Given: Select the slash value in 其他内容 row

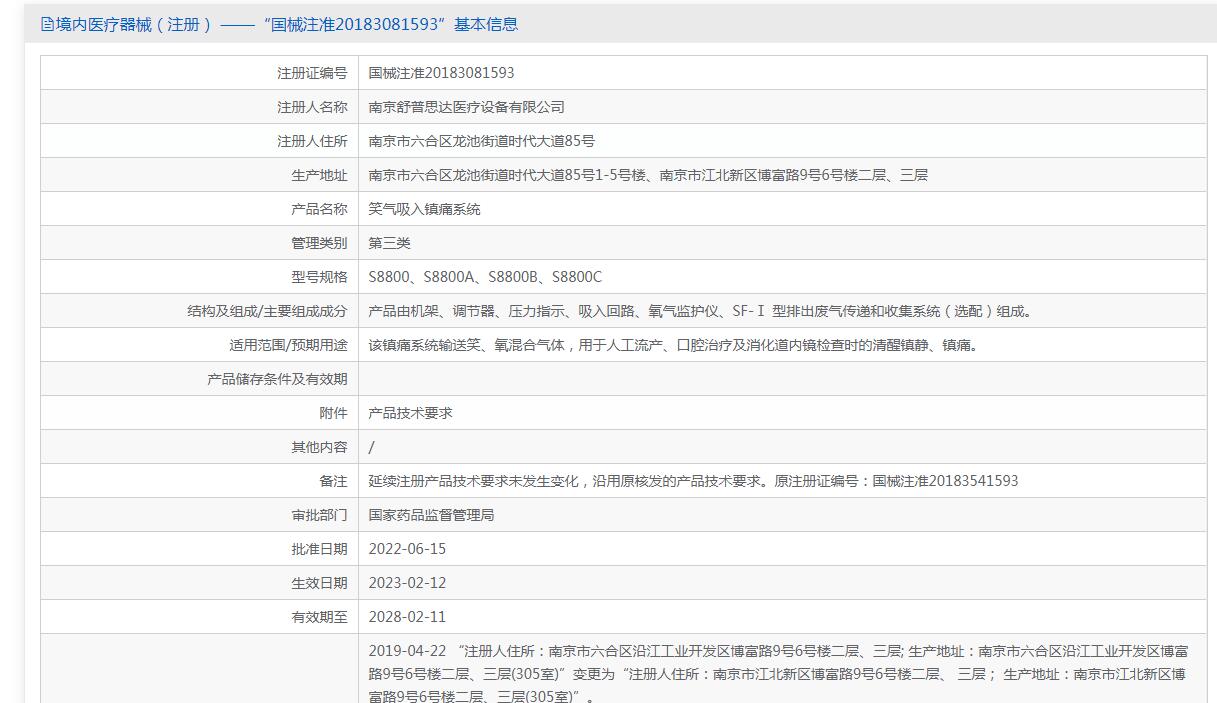Looking at the screenshot, I should coord(371,447).
